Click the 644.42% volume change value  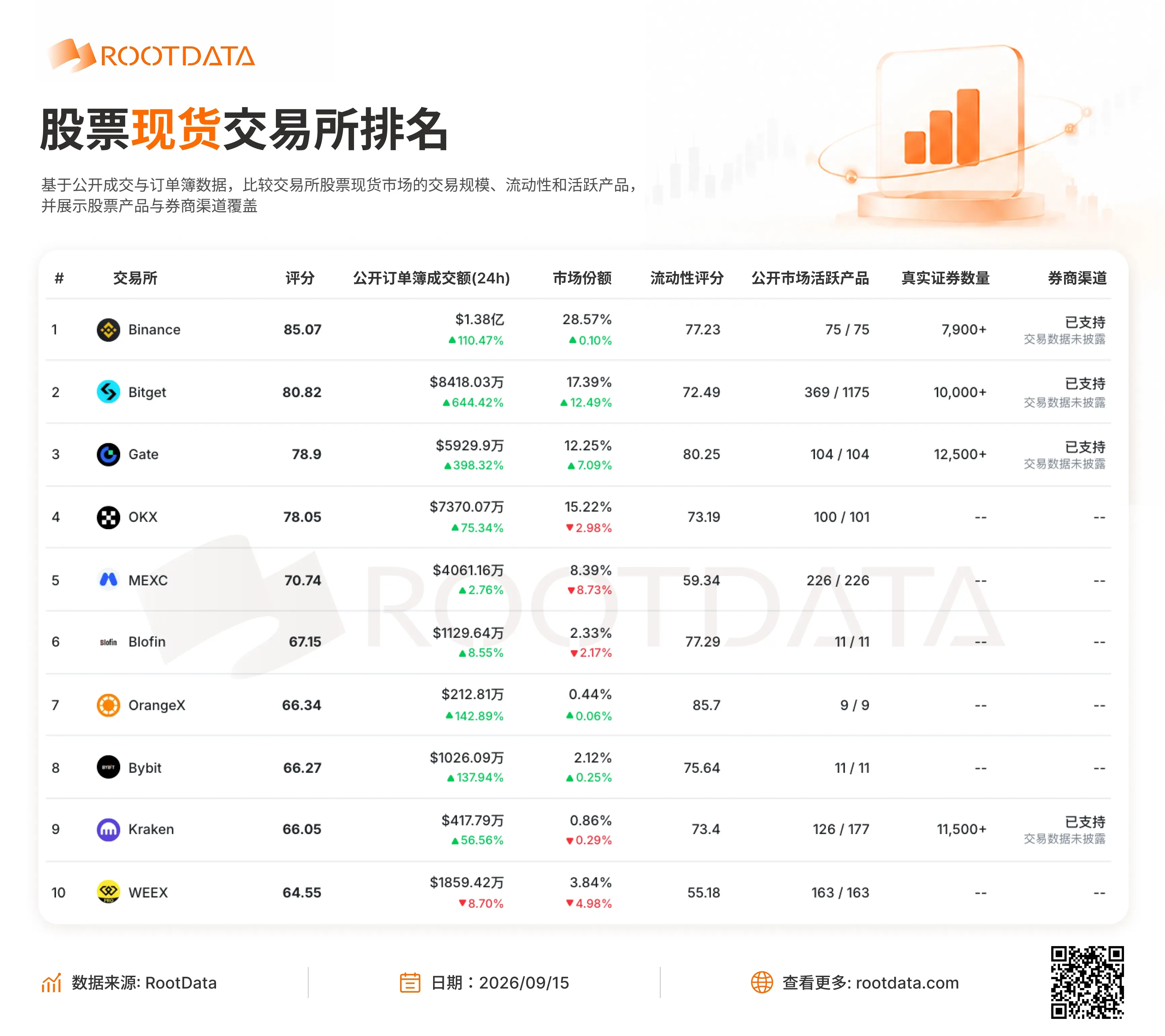coord(473,403)
